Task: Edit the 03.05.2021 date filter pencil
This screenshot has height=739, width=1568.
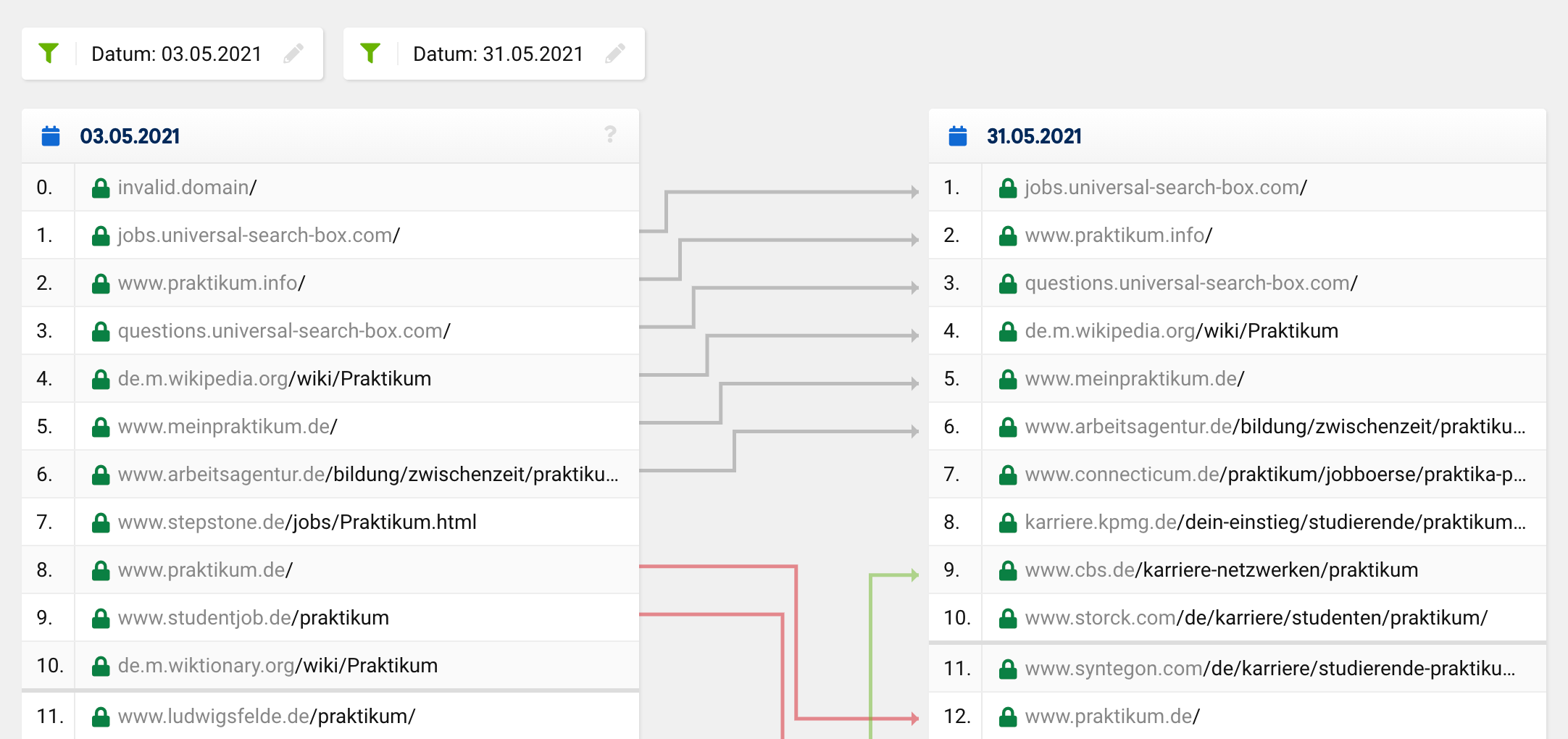Action: coord(293,54)
